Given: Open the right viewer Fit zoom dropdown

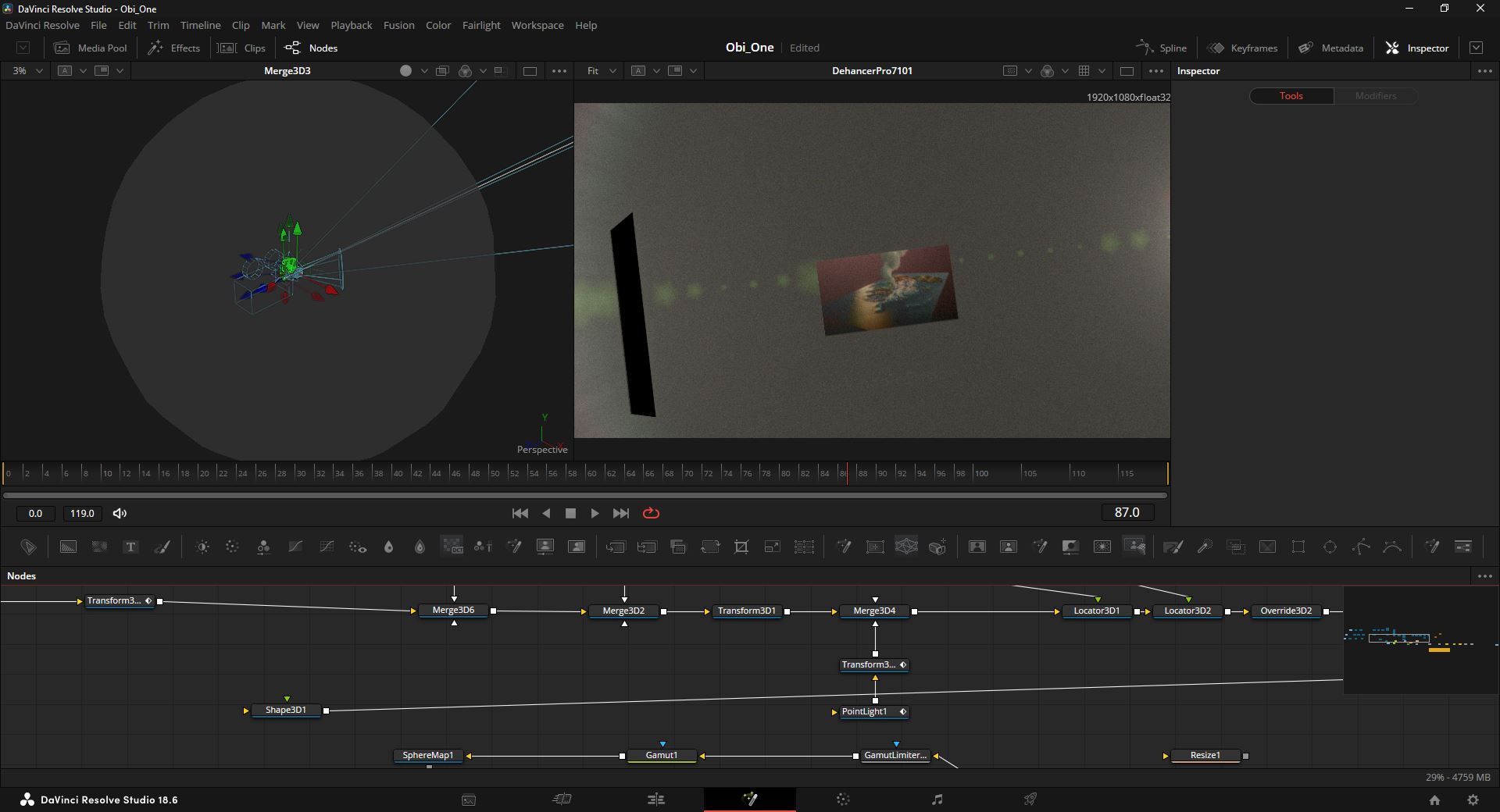Looking at the screenshot, I should pyautogui.click(x=602, y=70).
